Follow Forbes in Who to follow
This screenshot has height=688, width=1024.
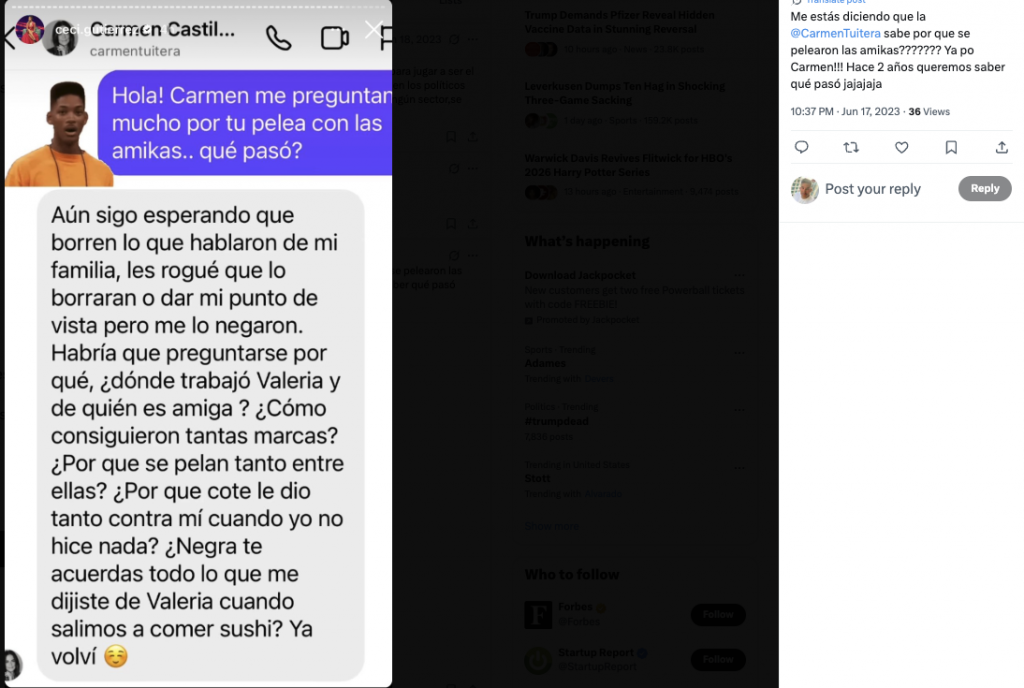(718, 614)
